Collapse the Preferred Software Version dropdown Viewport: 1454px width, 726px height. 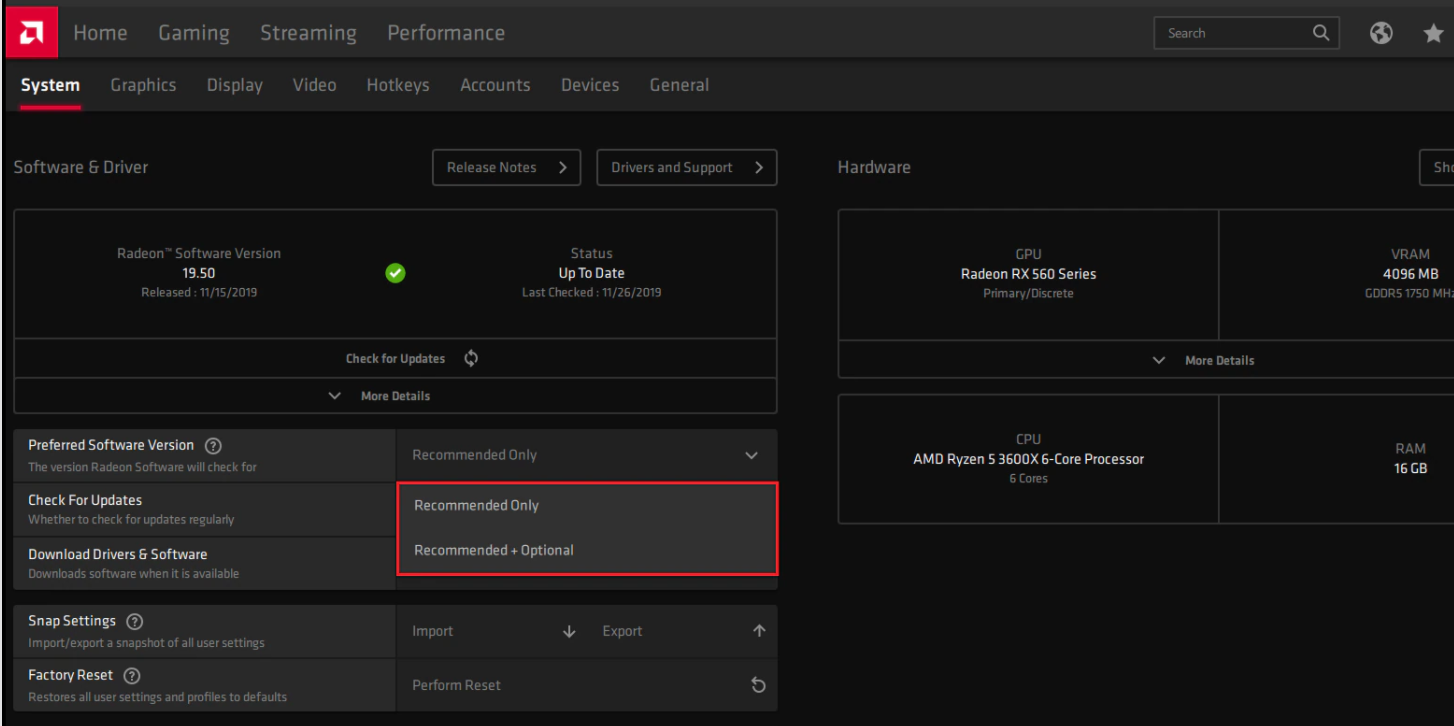tap(751, 455)
